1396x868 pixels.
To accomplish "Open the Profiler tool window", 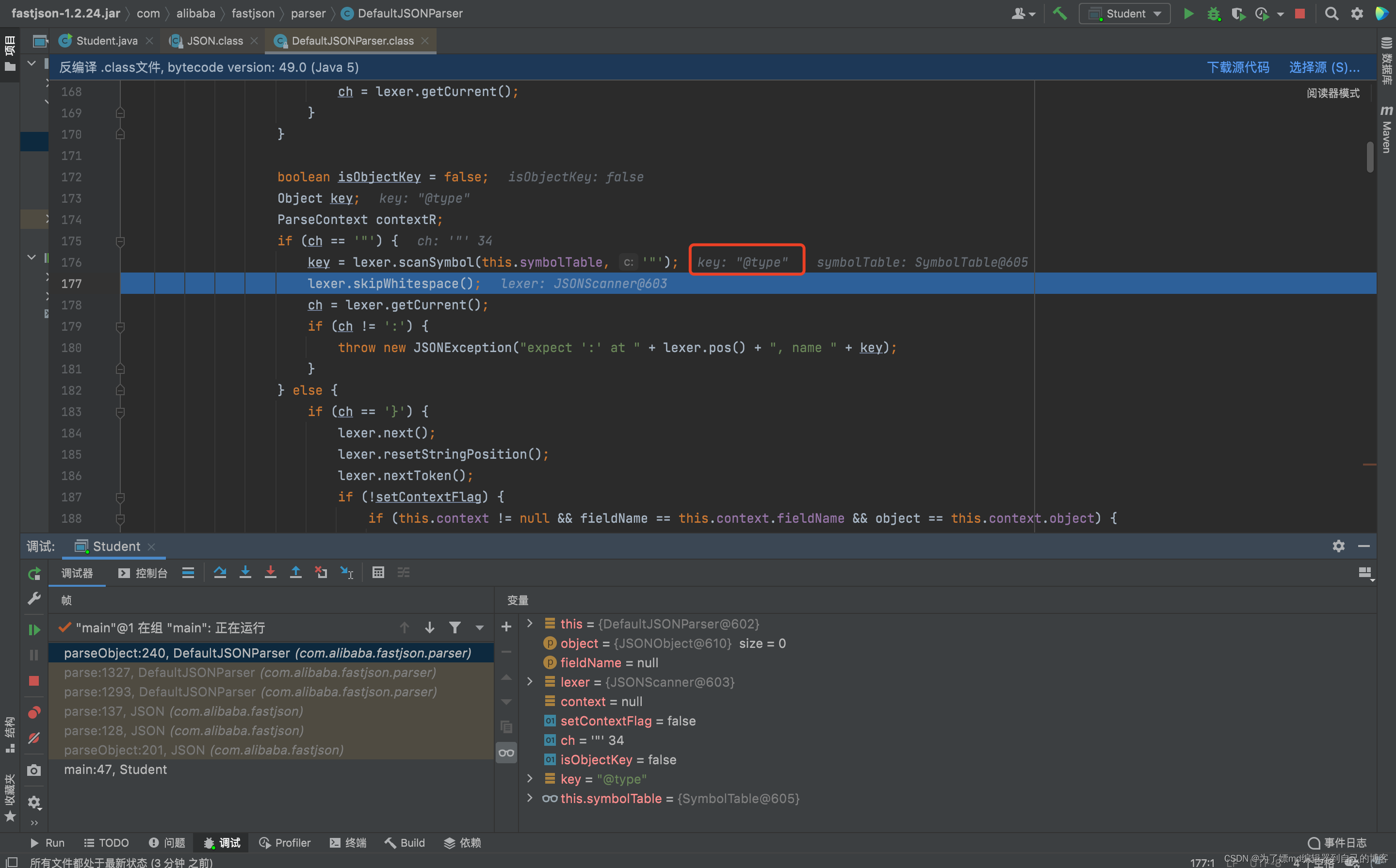I will [x=285, y=842].
